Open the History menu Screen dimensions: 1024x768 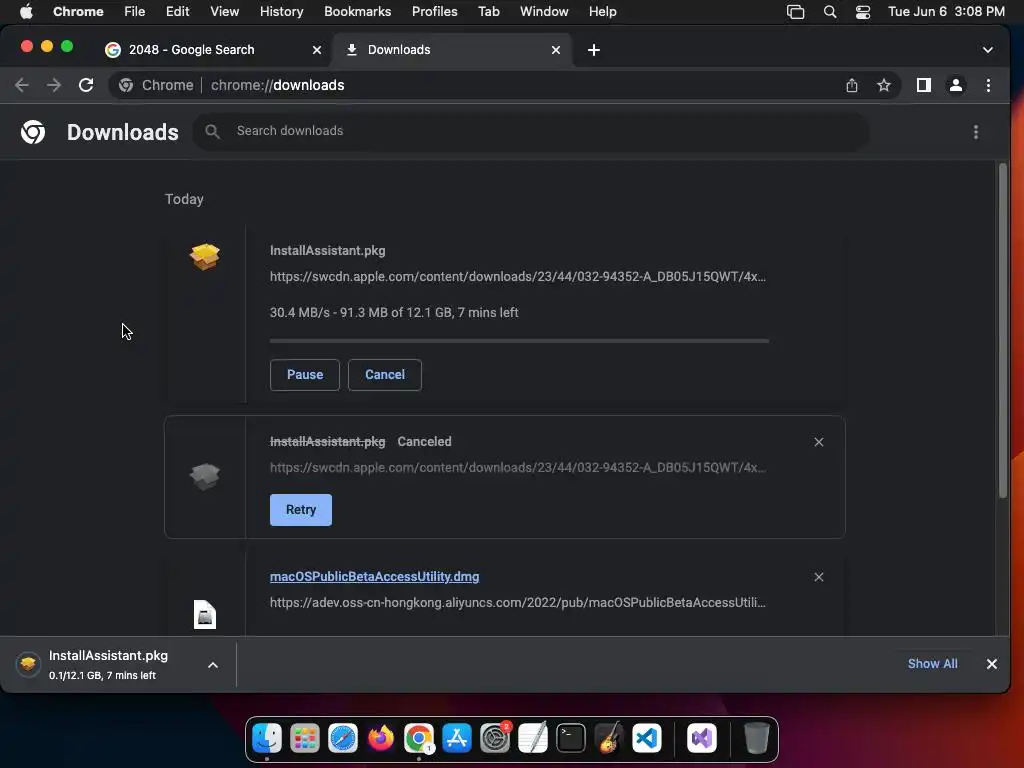(x=281, y=12)
